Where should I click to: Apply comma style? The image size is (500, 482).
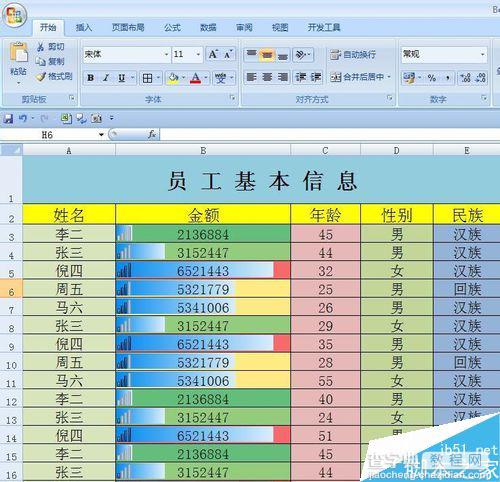coord(448,78)
